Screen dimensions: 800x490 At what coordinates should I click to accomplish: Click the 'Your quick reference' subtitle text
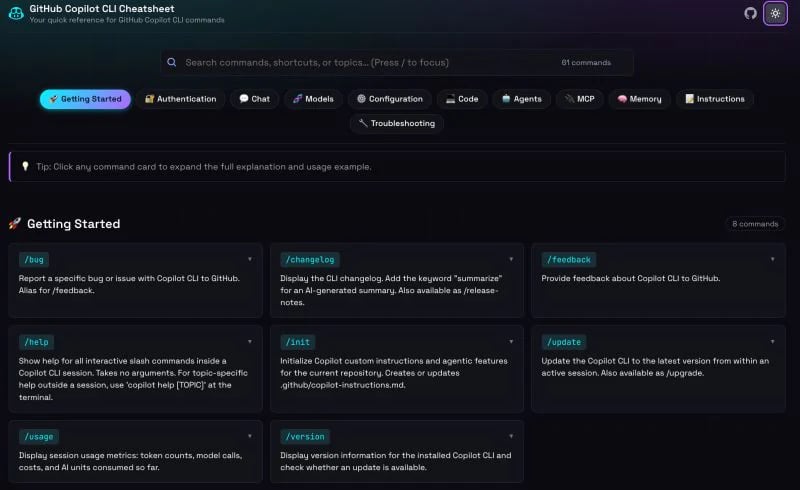pyautogui.click(x=127, y=20)
